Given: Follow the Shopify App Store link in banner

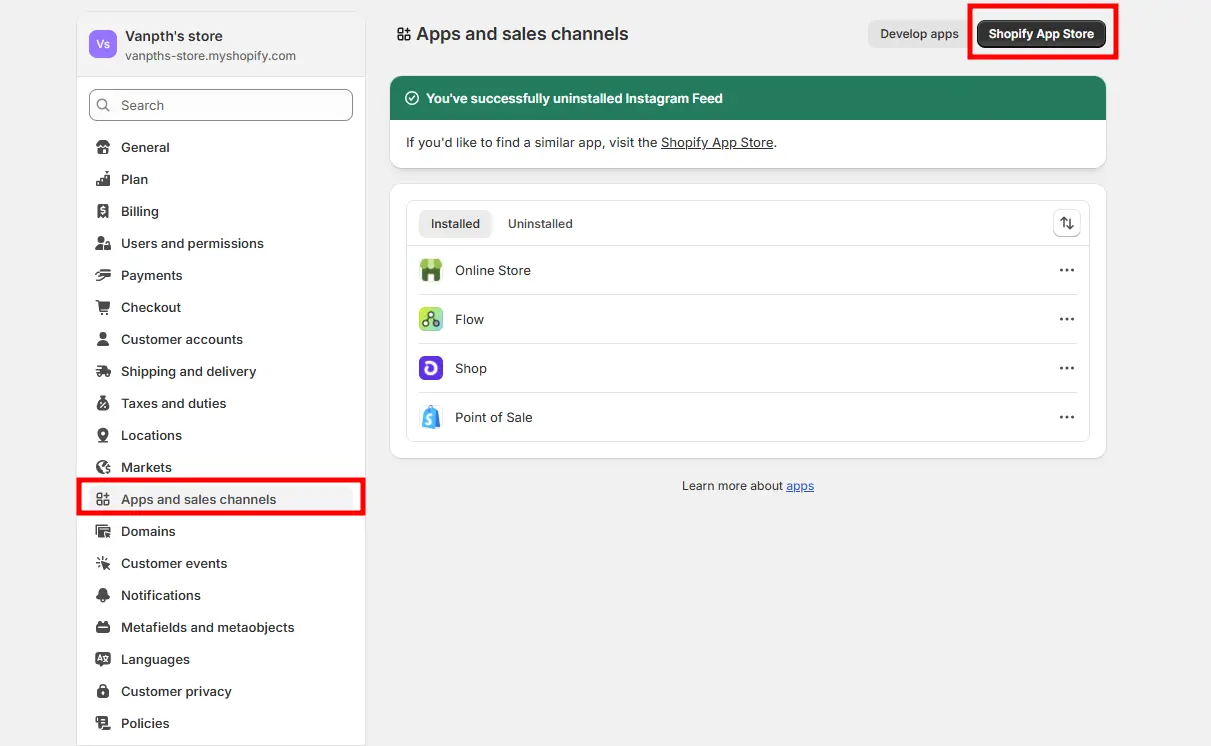Looking at the screenshot, I should (717, 142).
